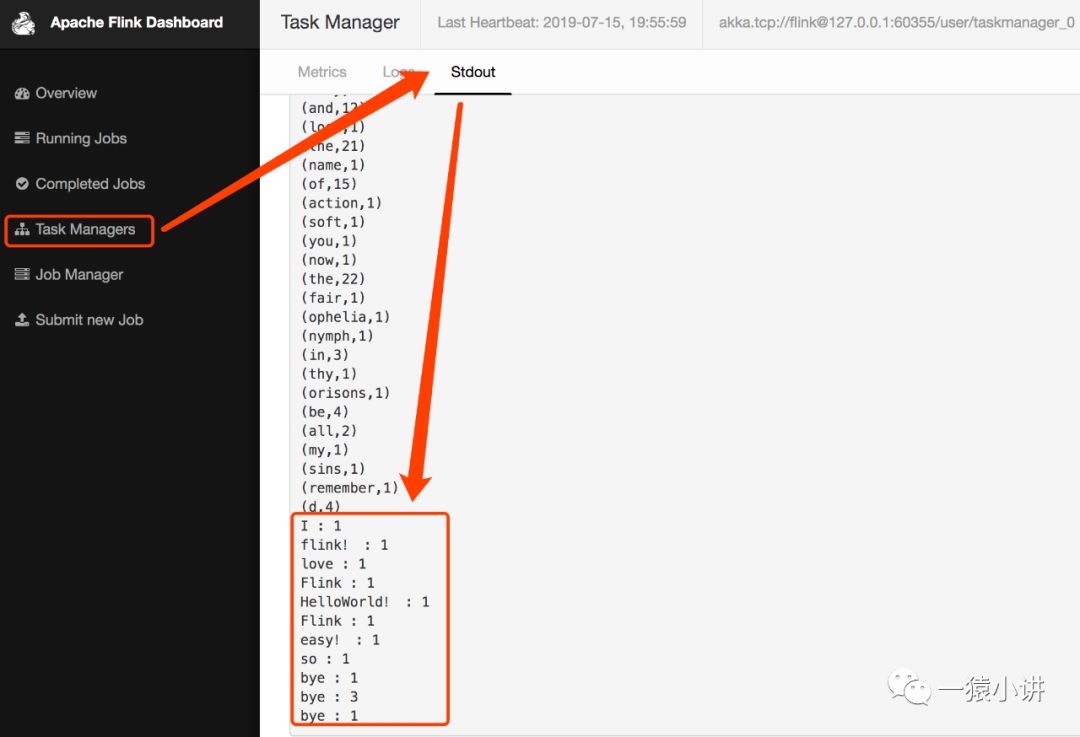Select the Stdout tab

pos(472,72)
